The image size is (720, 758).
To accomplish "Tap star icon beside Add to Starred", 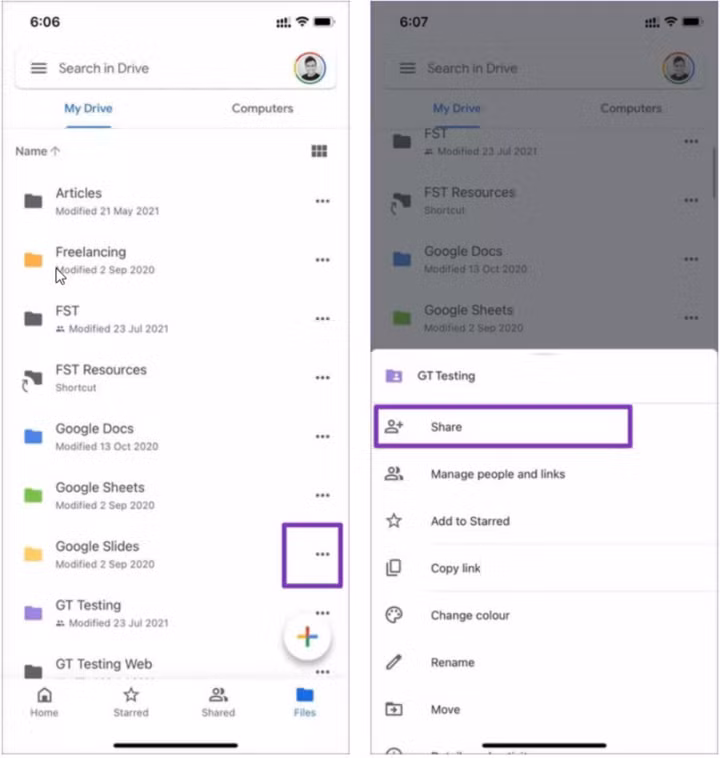I will pos(394,521).
